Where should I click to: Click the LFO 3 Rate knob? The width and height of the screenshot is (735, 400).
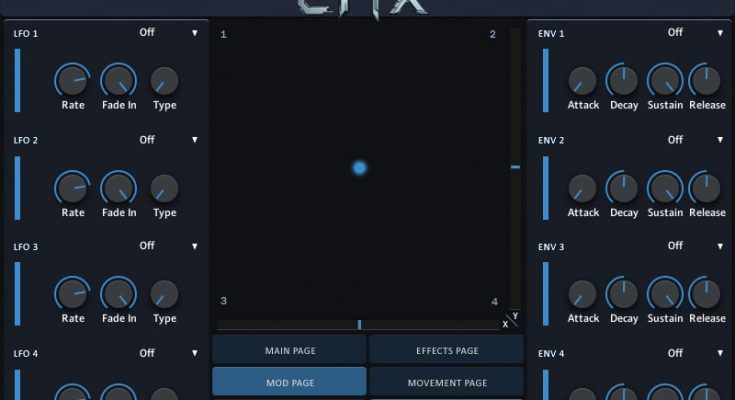click(x=72, y=293)
